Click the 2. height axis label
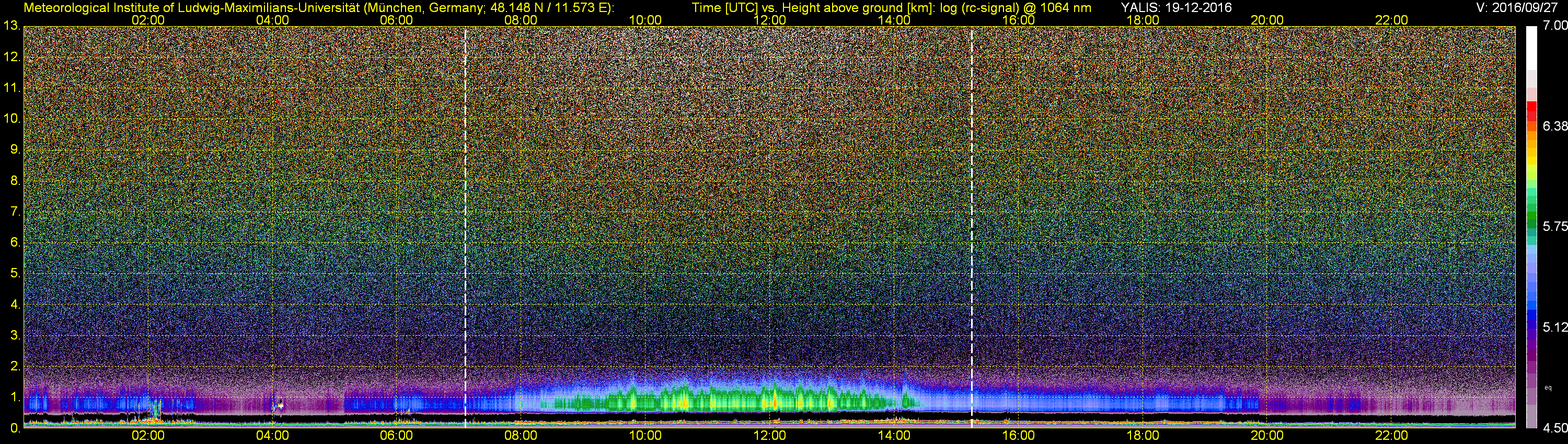 pos(15,366)
